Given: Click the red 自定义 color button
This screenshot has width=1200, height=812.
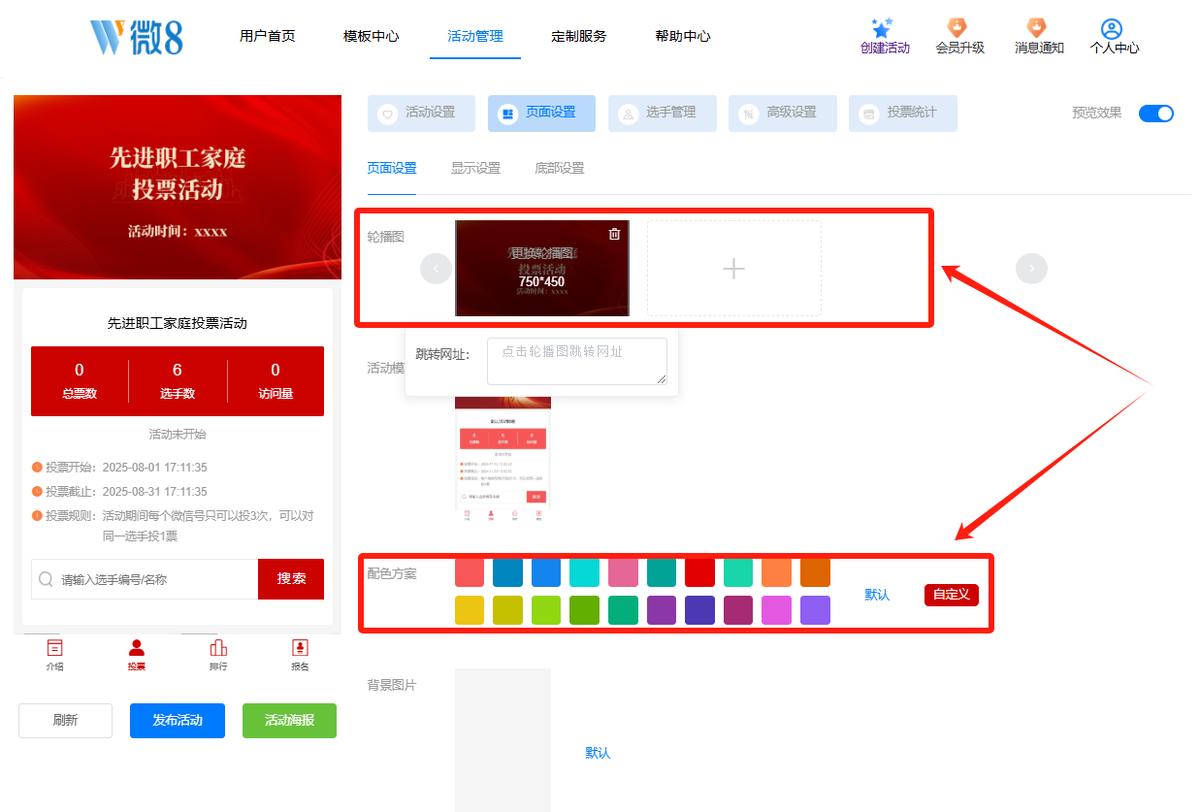Looking at the screenshot, I should 951,594.
